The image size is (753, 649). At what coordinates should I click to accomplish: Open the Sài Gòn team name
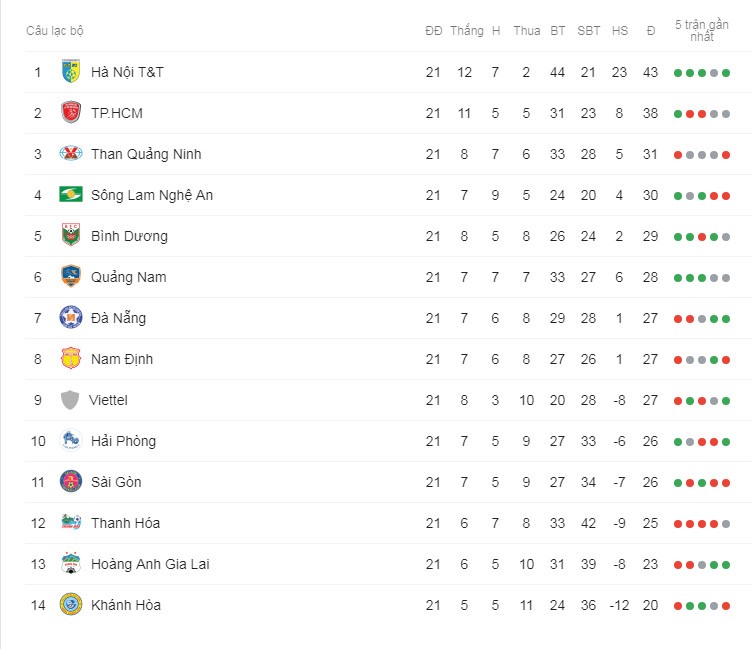pos(116,482)
